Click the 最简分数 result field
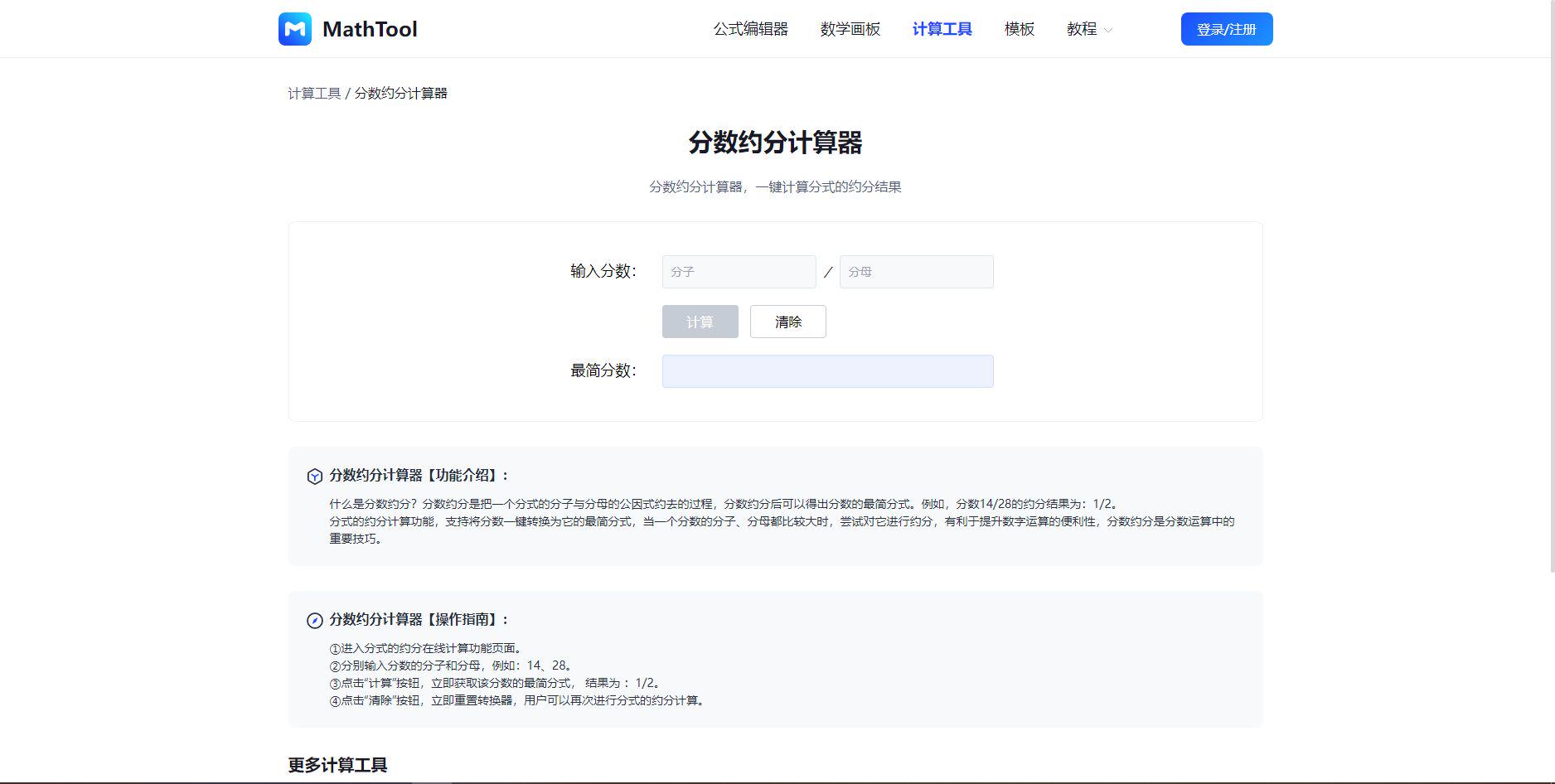1555x784 pixels. pos(827,371)
